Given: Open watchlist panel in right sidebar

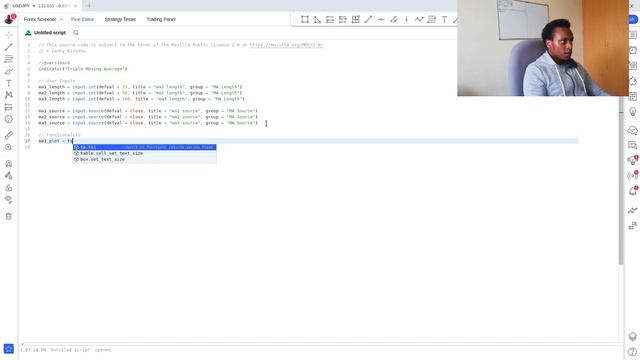Looking at the screenshot, I should pyautogui.click(x=633, y=35).
